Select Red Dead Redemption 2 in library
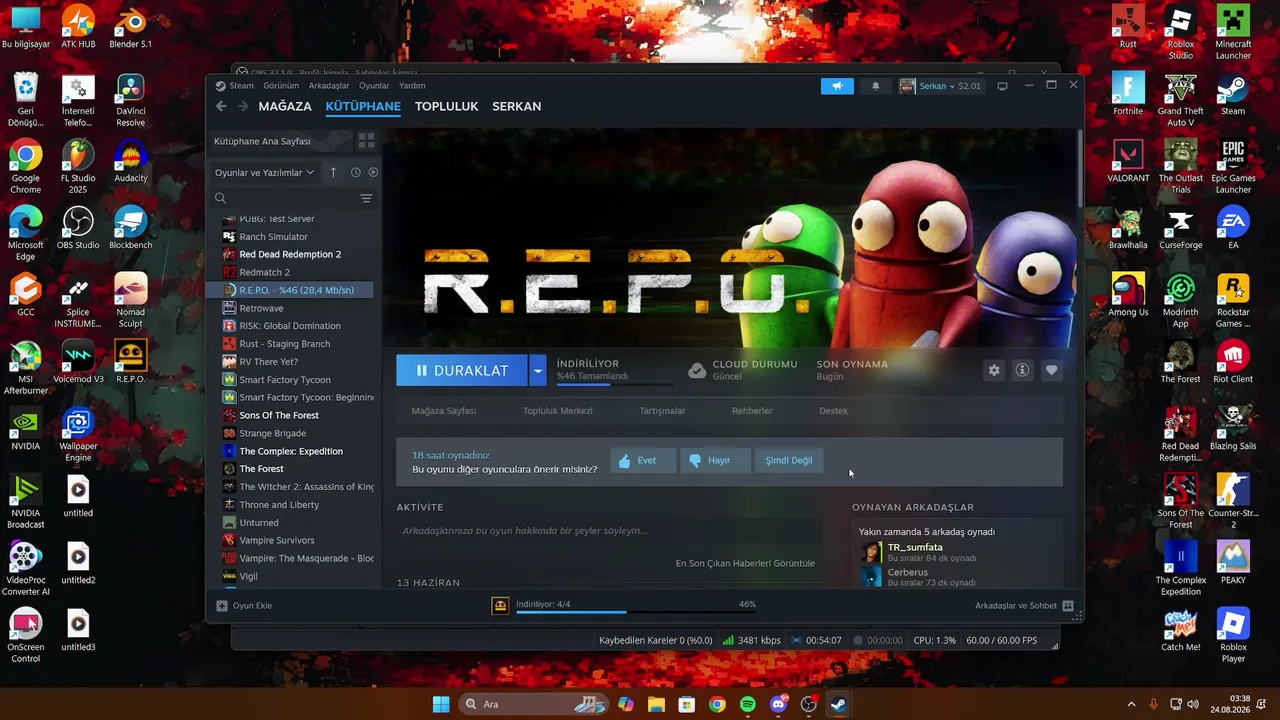This screenshot has width=1280, height=720. tap(290, 254)
